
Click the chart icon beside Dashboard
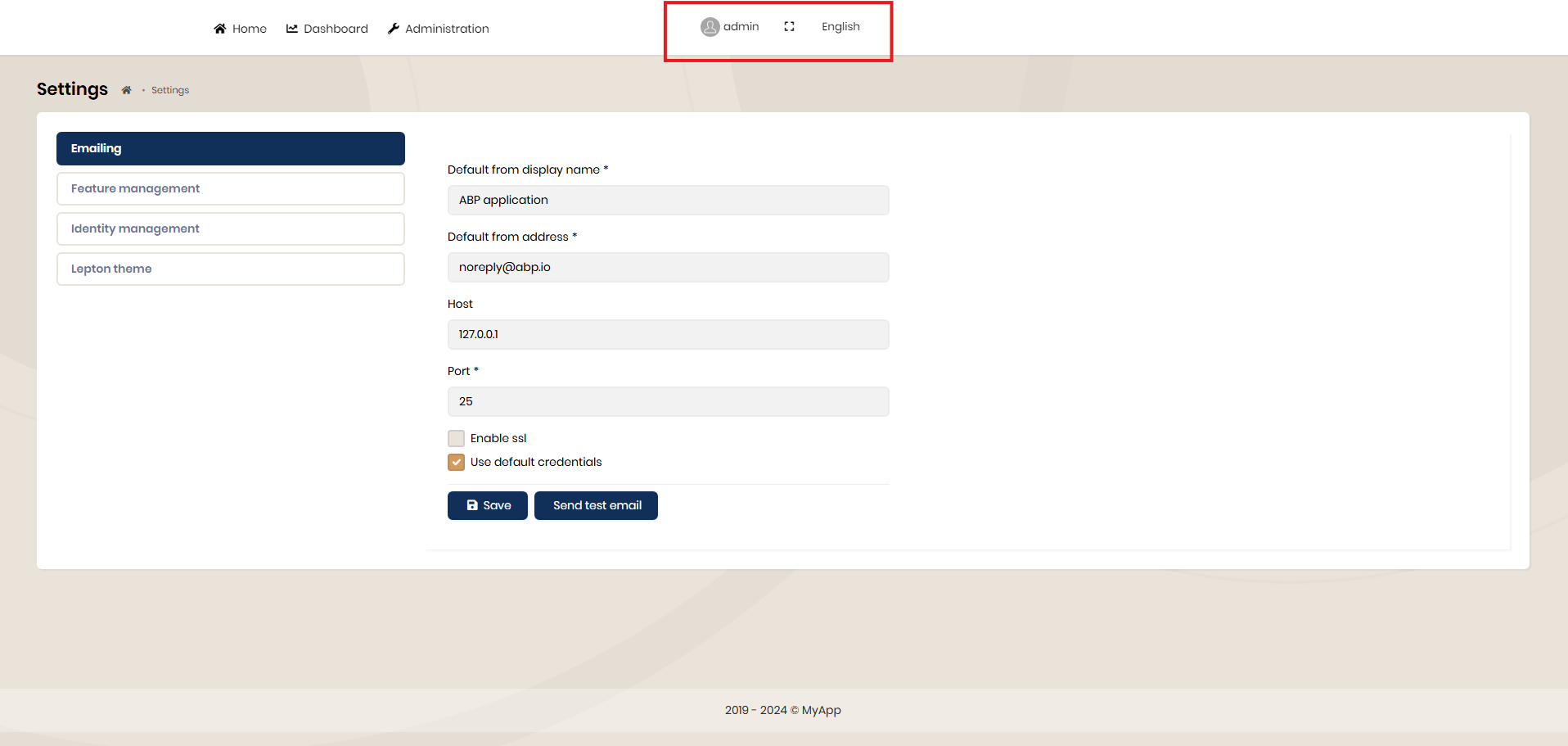(x=292, y=29)
